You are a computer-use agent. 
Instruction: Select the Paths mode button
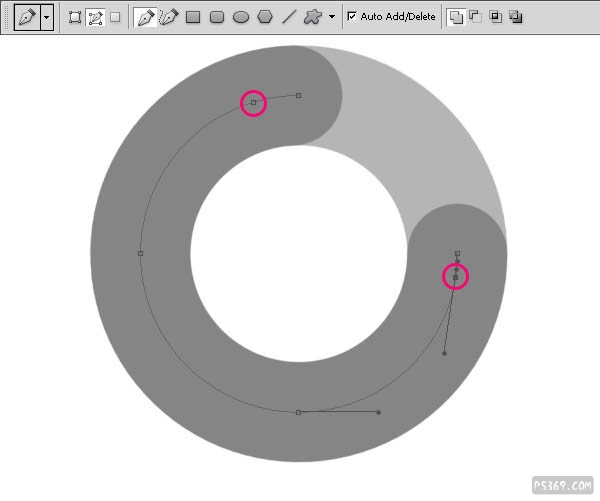click(95, 17)
